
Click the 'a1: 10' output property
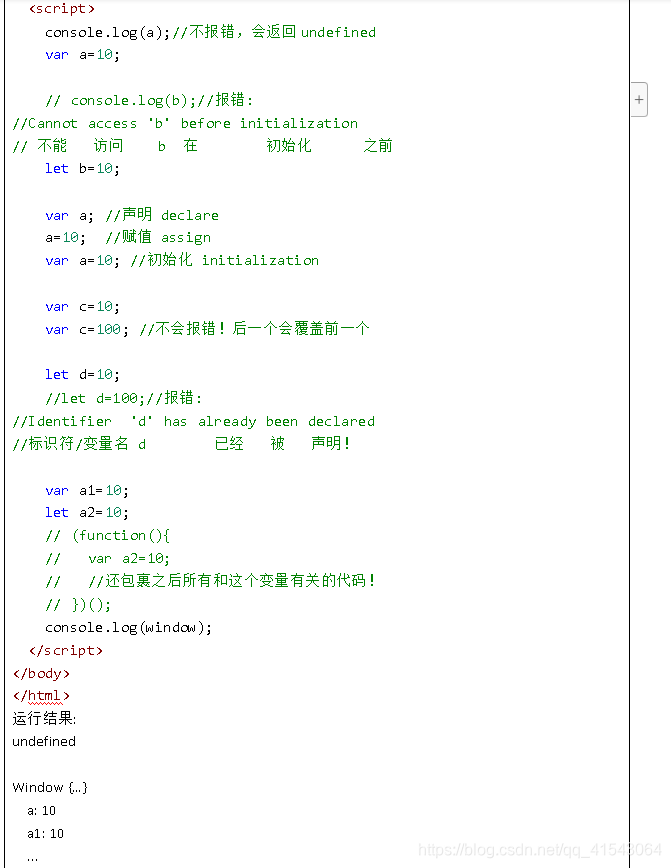point(45,834)
